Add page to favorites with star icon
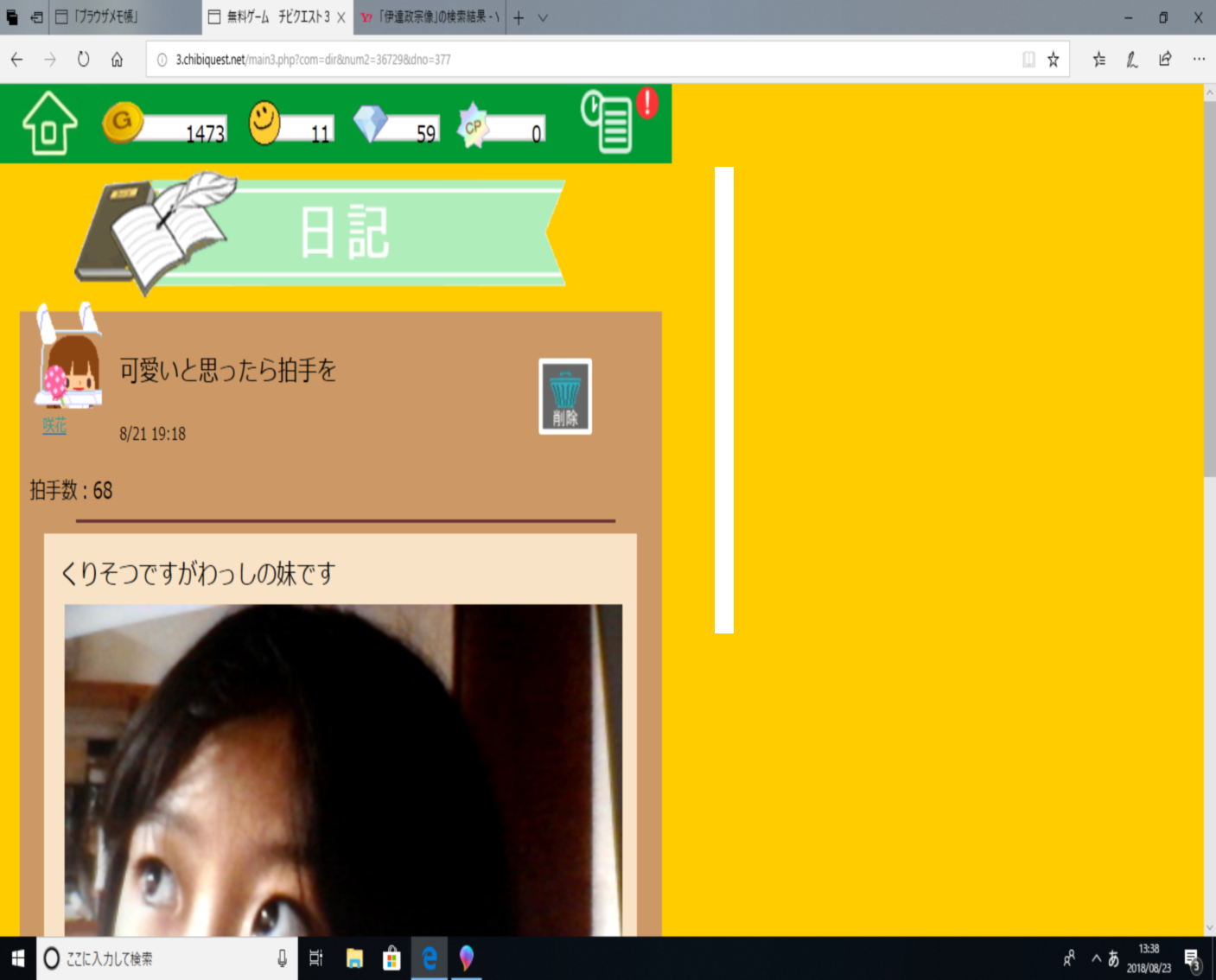Screen dimensions: 1216x980 click(1053, 60)
